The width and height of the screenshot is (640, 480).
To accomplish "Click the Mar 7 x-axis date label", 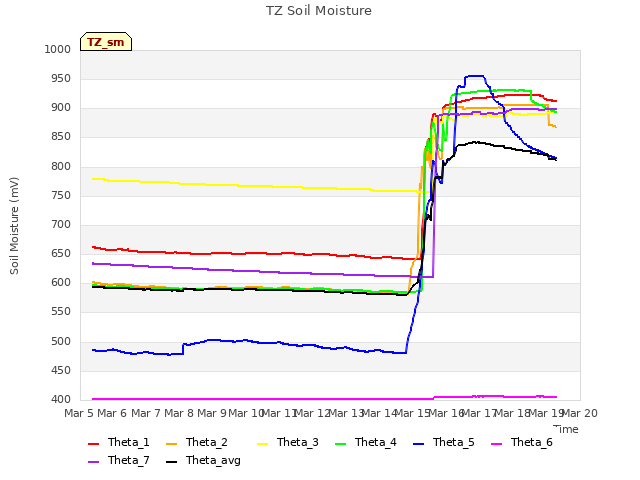I will pyautogui.click(x=146, y=413).
